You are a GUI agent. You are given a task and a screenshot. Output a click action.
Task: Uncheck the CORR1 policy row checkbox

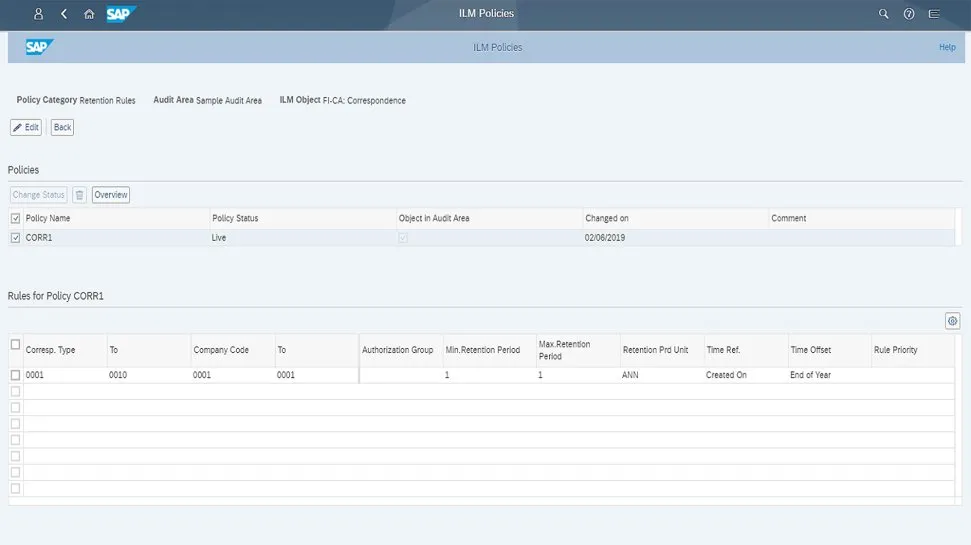15,238
